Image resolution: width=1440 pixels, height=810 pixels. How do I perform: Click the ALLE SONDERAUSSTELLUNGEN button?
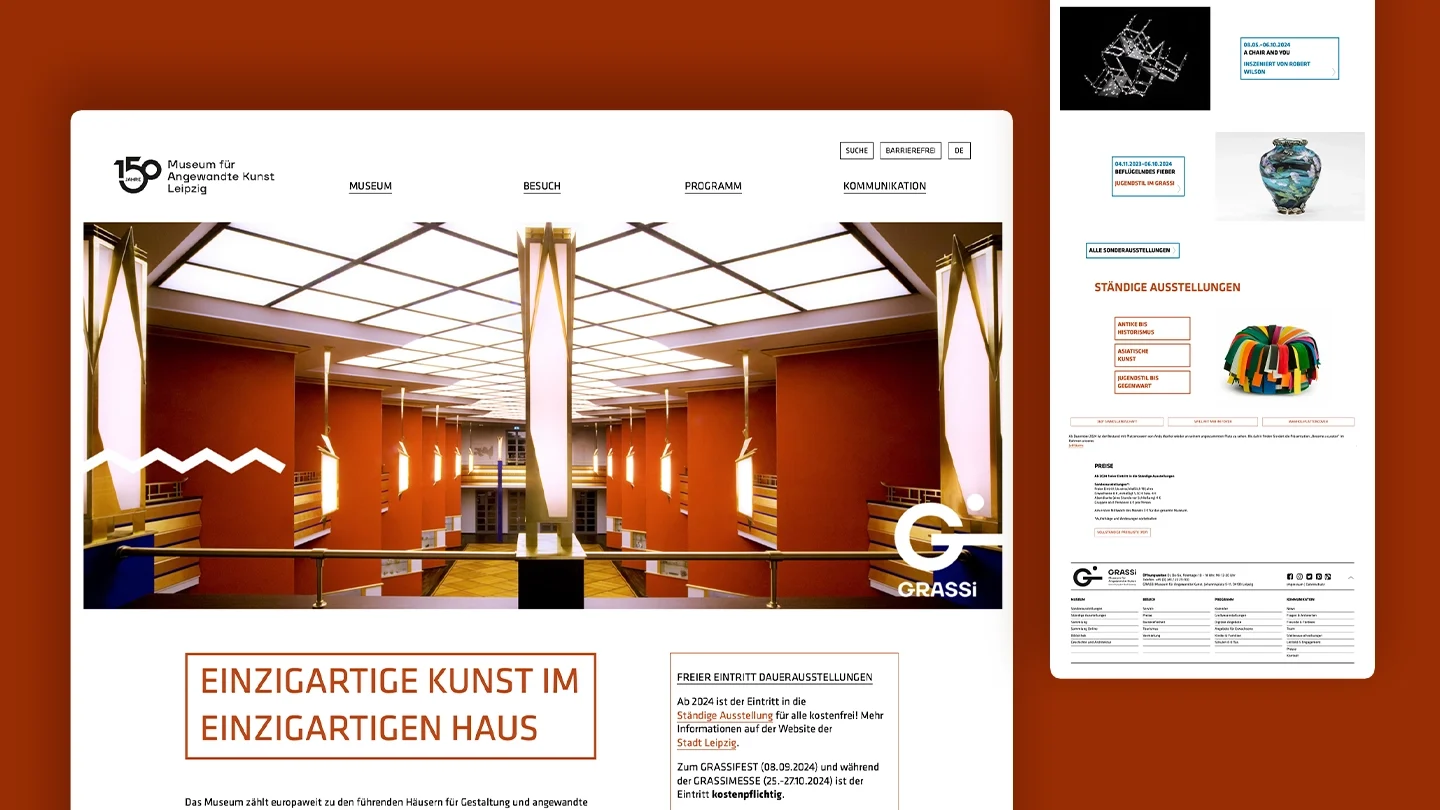tap(1133, 250)
